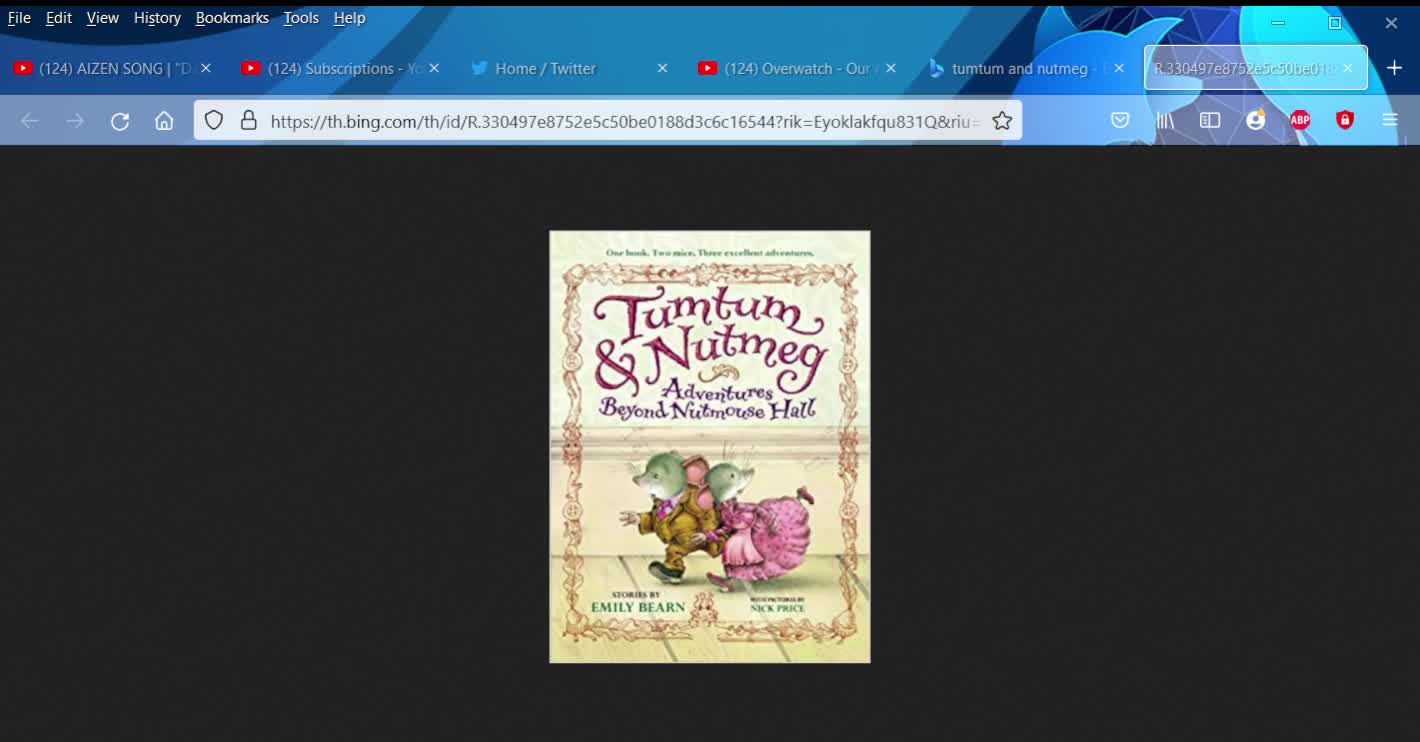Go forward one page
1420x742 pixels.
tap(75, 121)
